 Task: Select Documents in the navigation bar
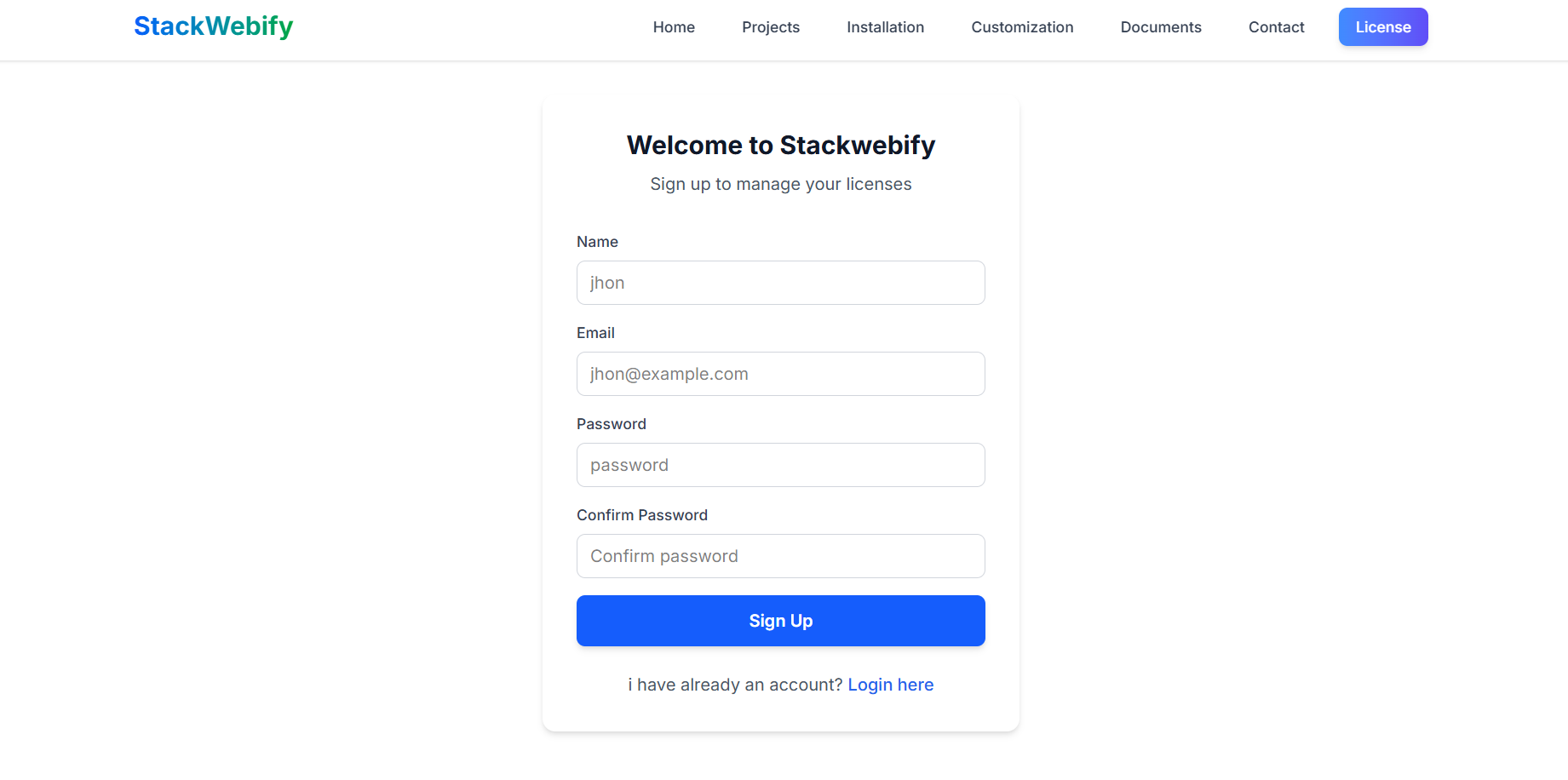(x=1160, y=27)
